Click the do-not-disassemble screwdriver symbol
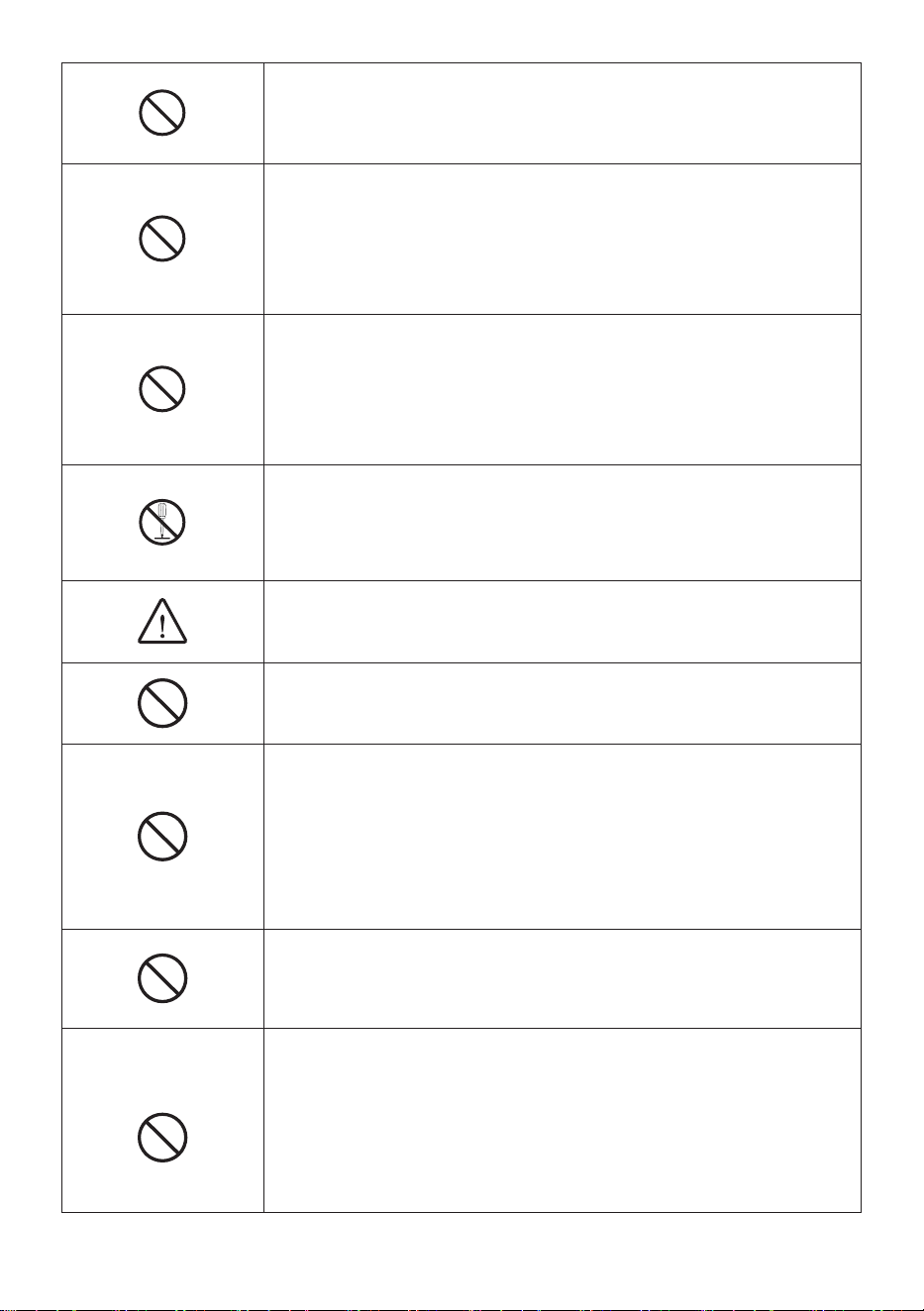 point(162,522)
